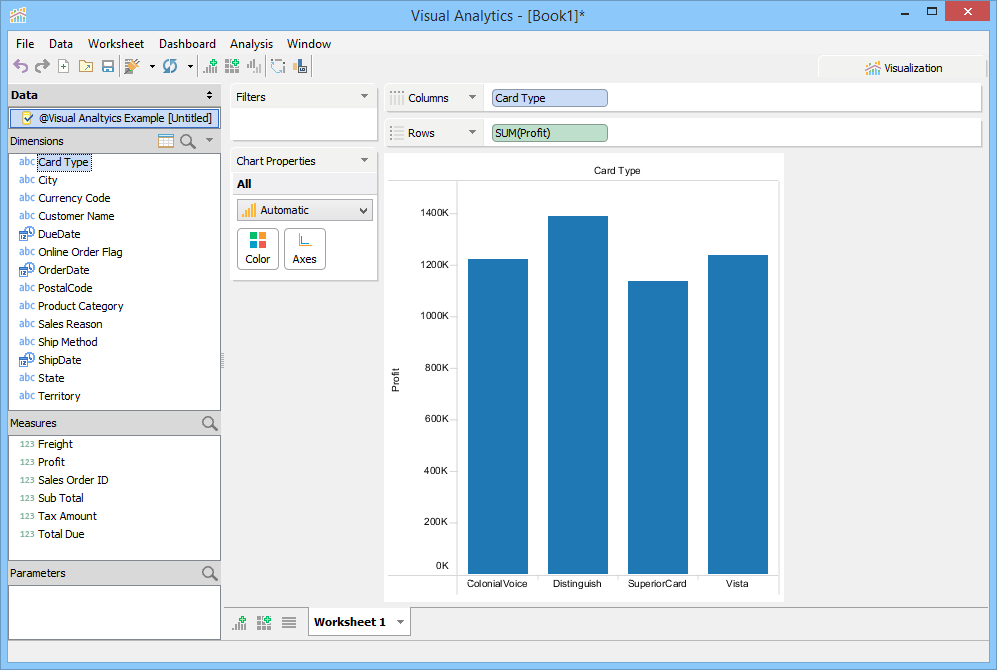Open the Dashboard menu
Viewport: 997px width, 670px height.
coord(187,44)
